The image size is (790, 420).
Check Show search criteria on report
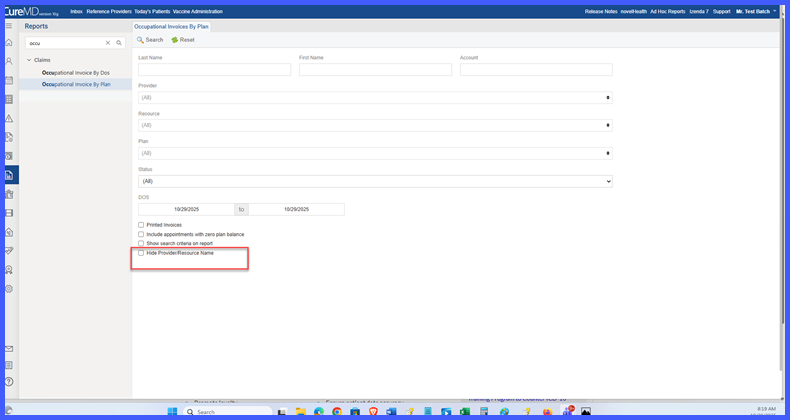141,243
